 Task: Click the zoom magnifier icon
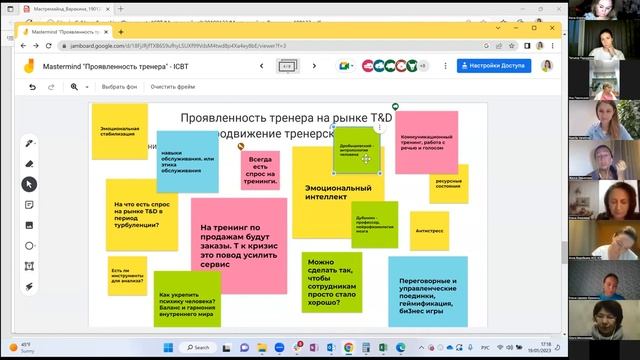click(x=74, y=87)
